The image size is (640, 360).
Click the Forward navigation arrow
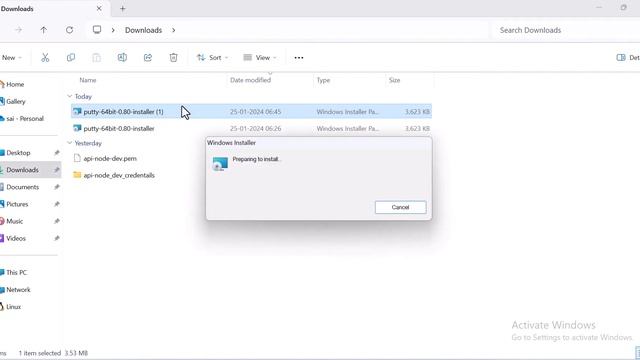tap(18, 30)
